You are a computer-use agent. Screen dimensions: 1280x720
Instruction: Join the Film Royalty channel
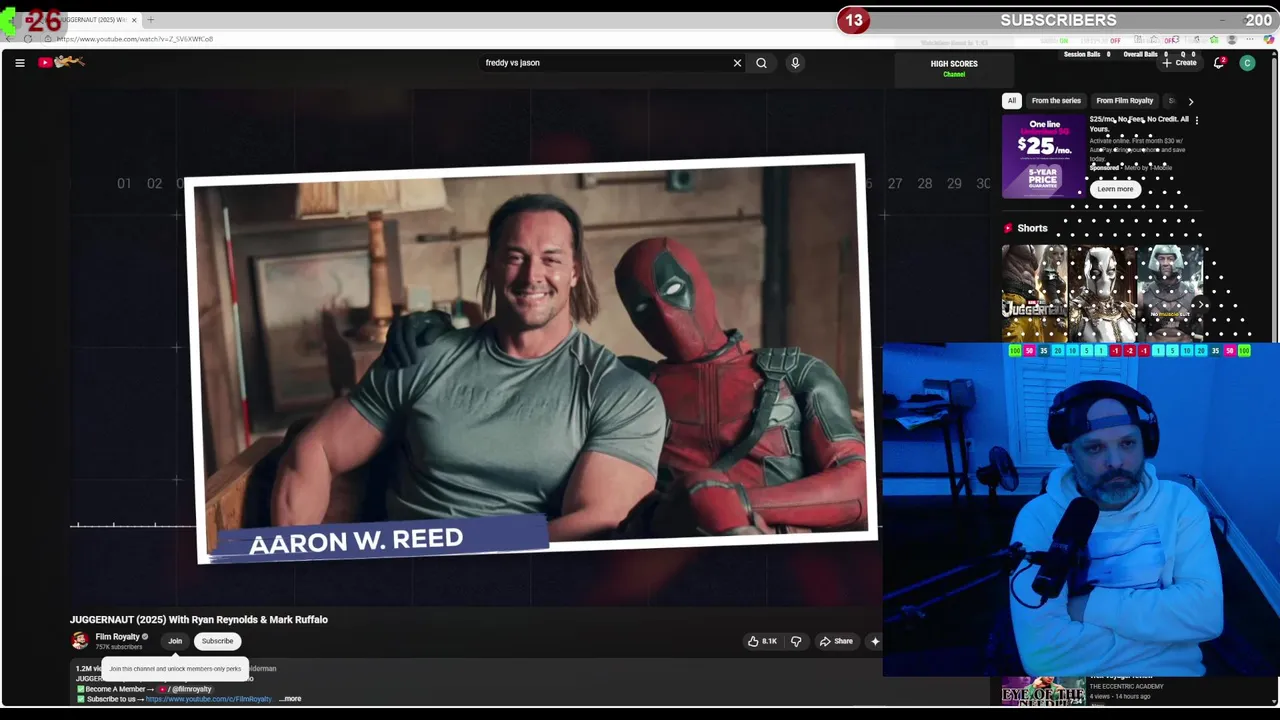pyautogui.click(x=175, y=641)
